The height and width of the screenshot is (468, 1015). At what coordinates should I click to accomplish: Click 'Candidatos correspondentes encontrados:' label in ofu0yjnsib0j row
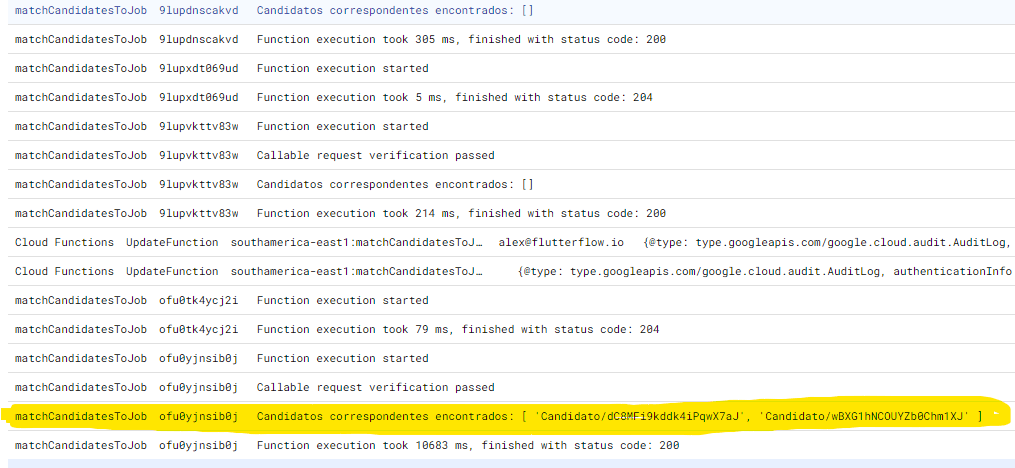point(386,417)
